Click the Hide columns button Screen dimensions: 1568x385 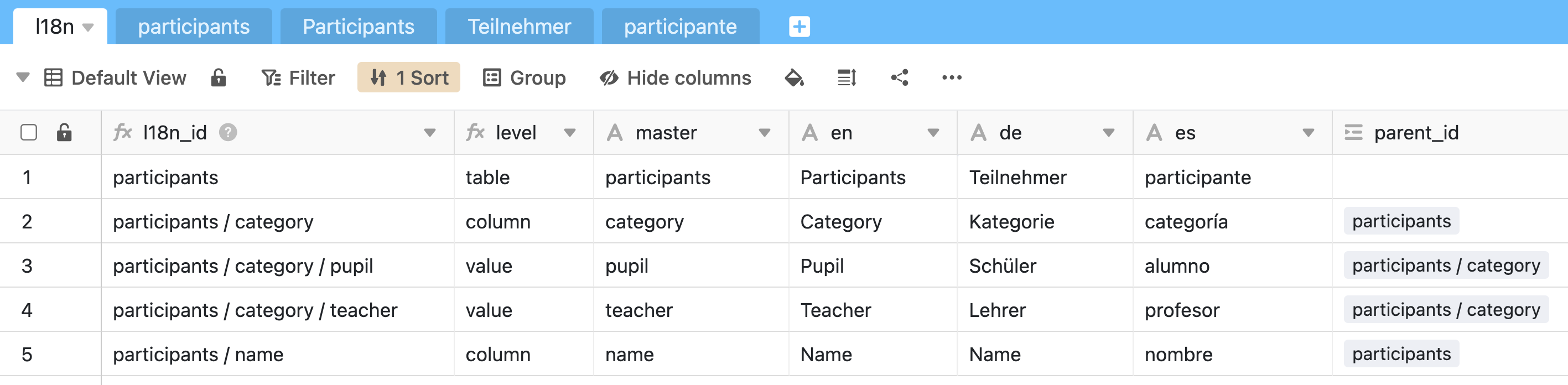coord(675,78)
